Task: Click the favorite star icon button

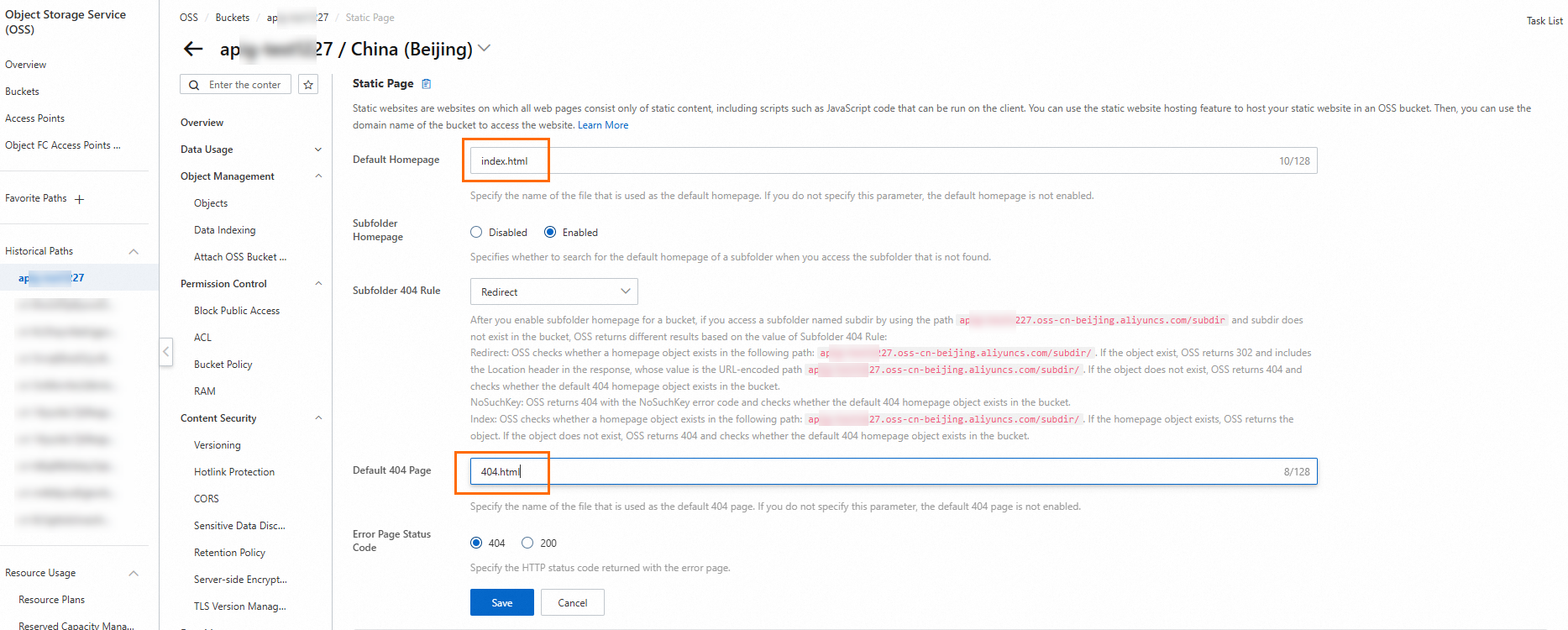Action: click(308, 85)
